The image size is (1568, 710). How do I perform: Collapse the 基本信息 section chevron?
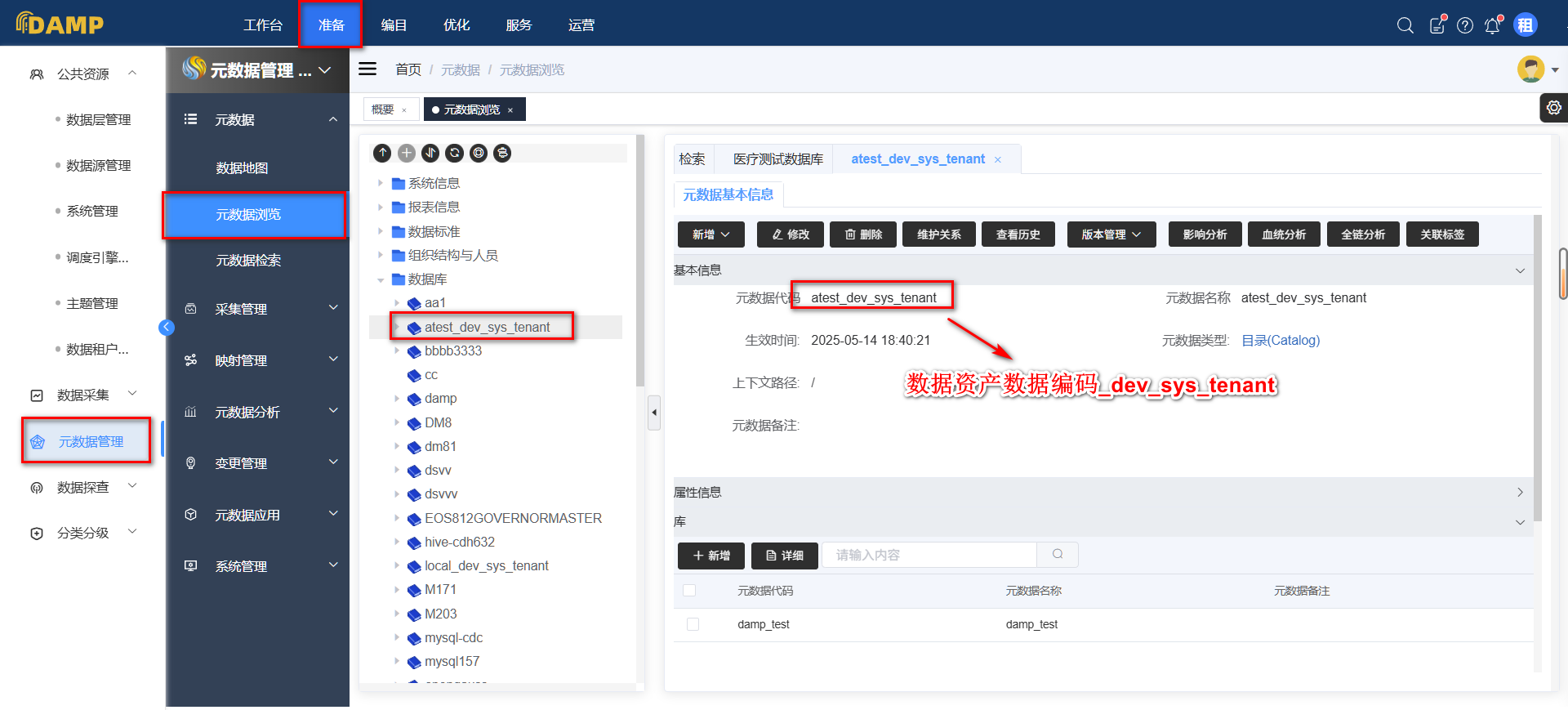1520,270
